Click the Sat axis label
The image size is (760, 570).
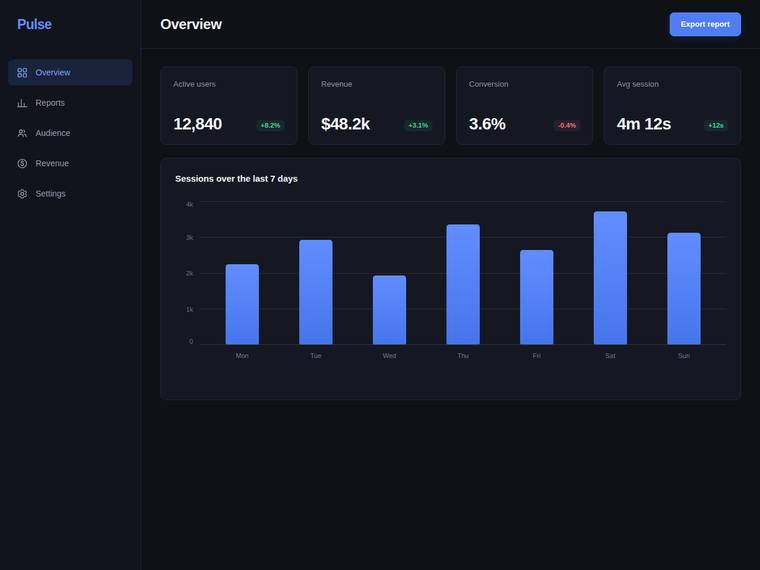pos(610,356)
